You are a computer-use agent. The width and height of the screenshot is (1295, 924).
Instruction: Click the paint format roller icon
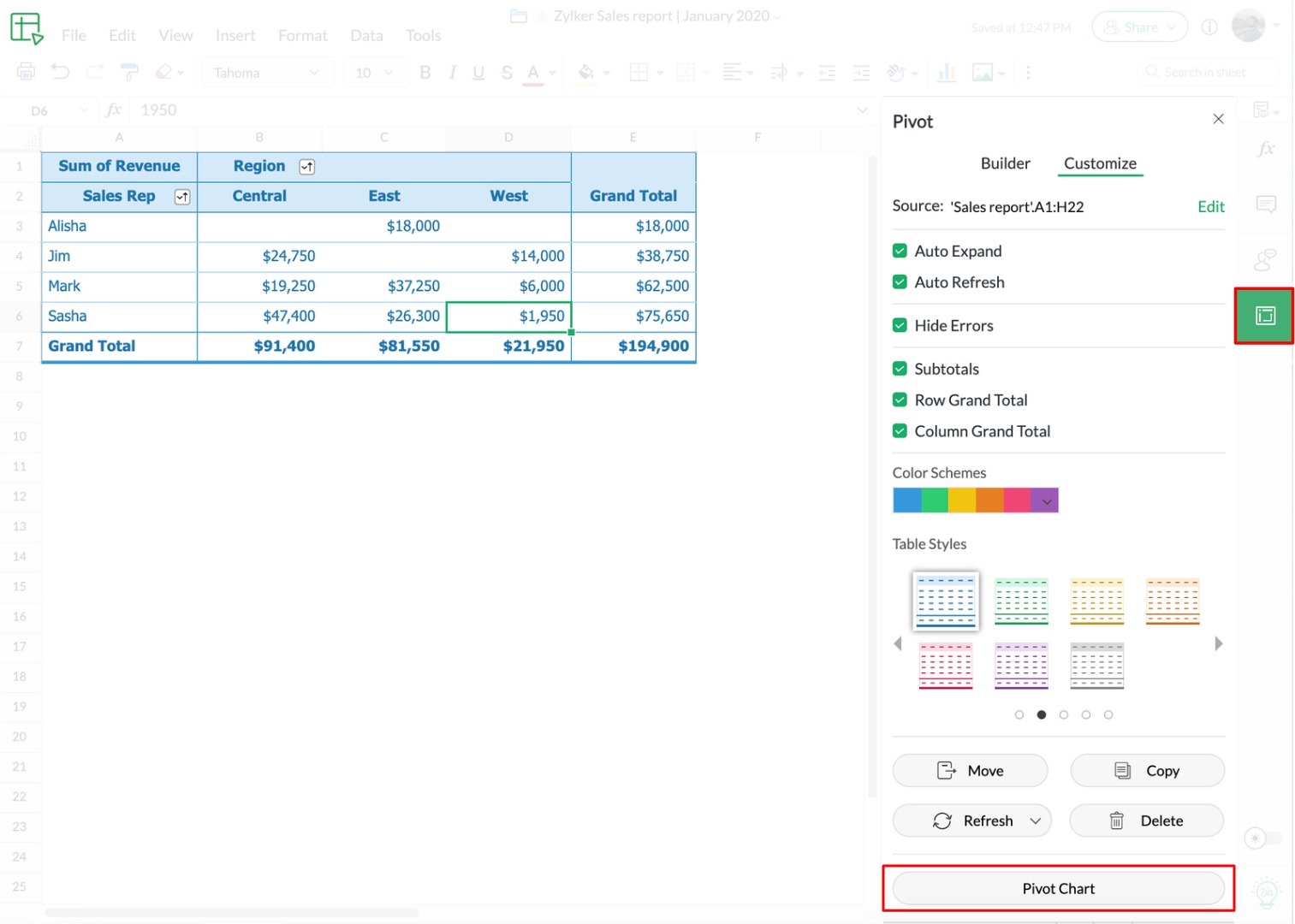[x=129, y=73]
